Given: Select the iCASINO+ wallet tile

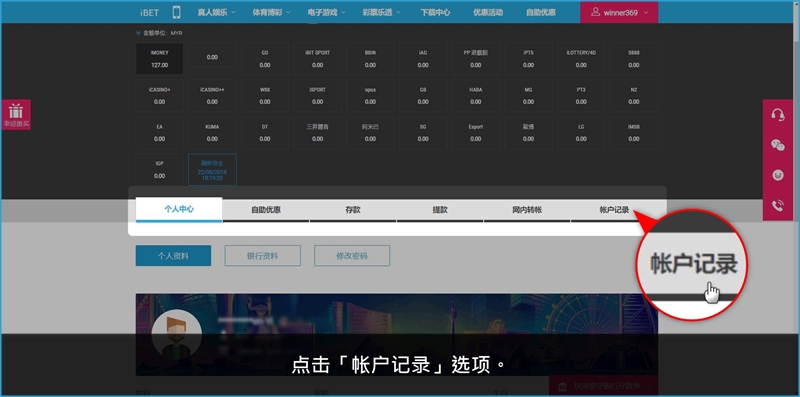Looking at the screenshot, I should 160,95.
